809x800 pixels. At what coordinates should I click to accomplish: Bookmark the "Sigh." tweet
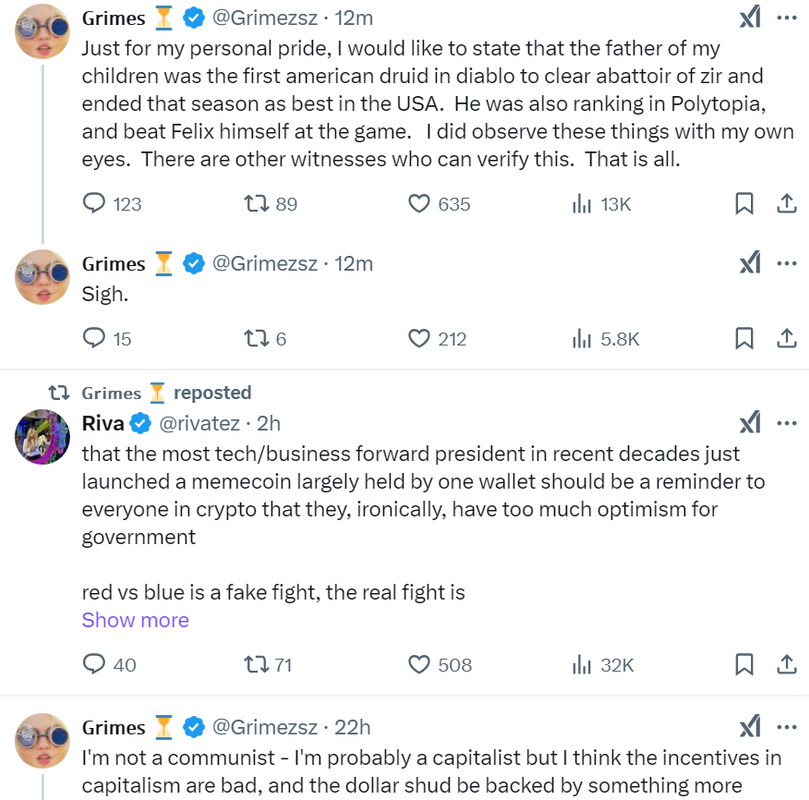tap(744, 339)
